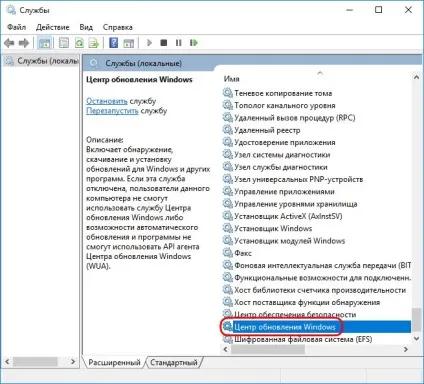
Task: Select Удаленный реестр service
Action: click(x=267, y=130)
